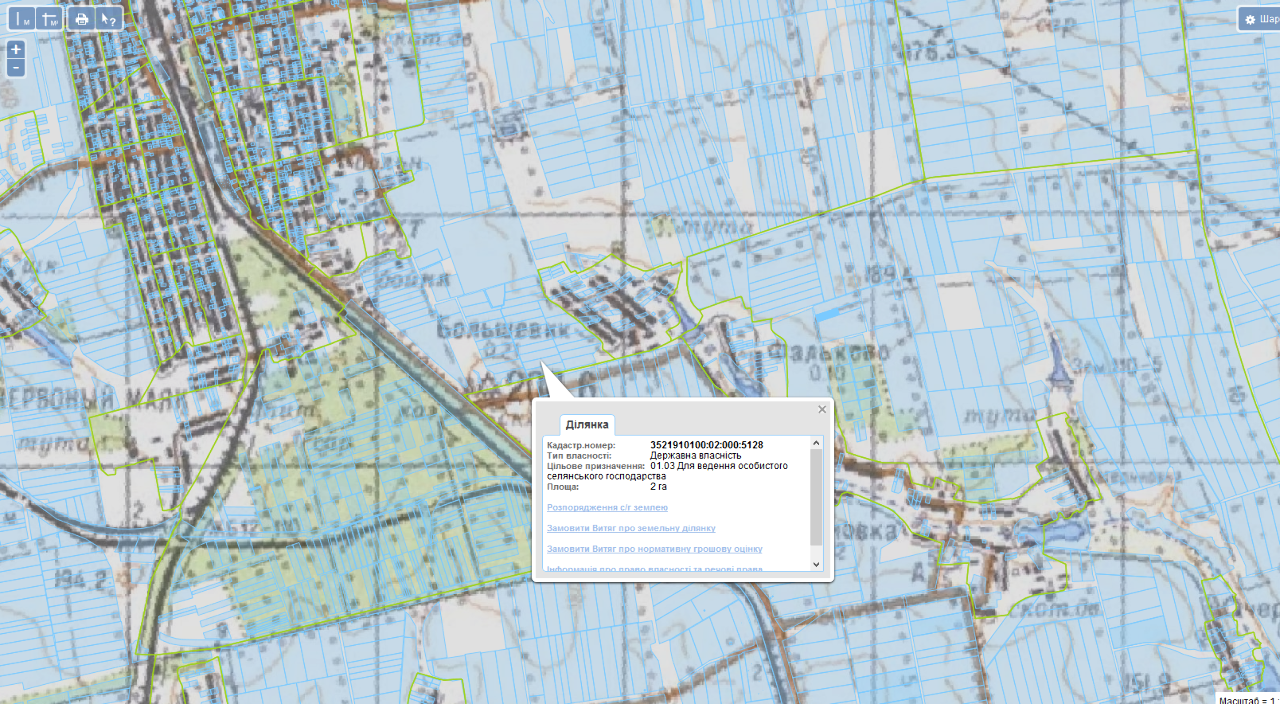Click cadastral number 3521910100:02:000:5128

pos(707,445)
